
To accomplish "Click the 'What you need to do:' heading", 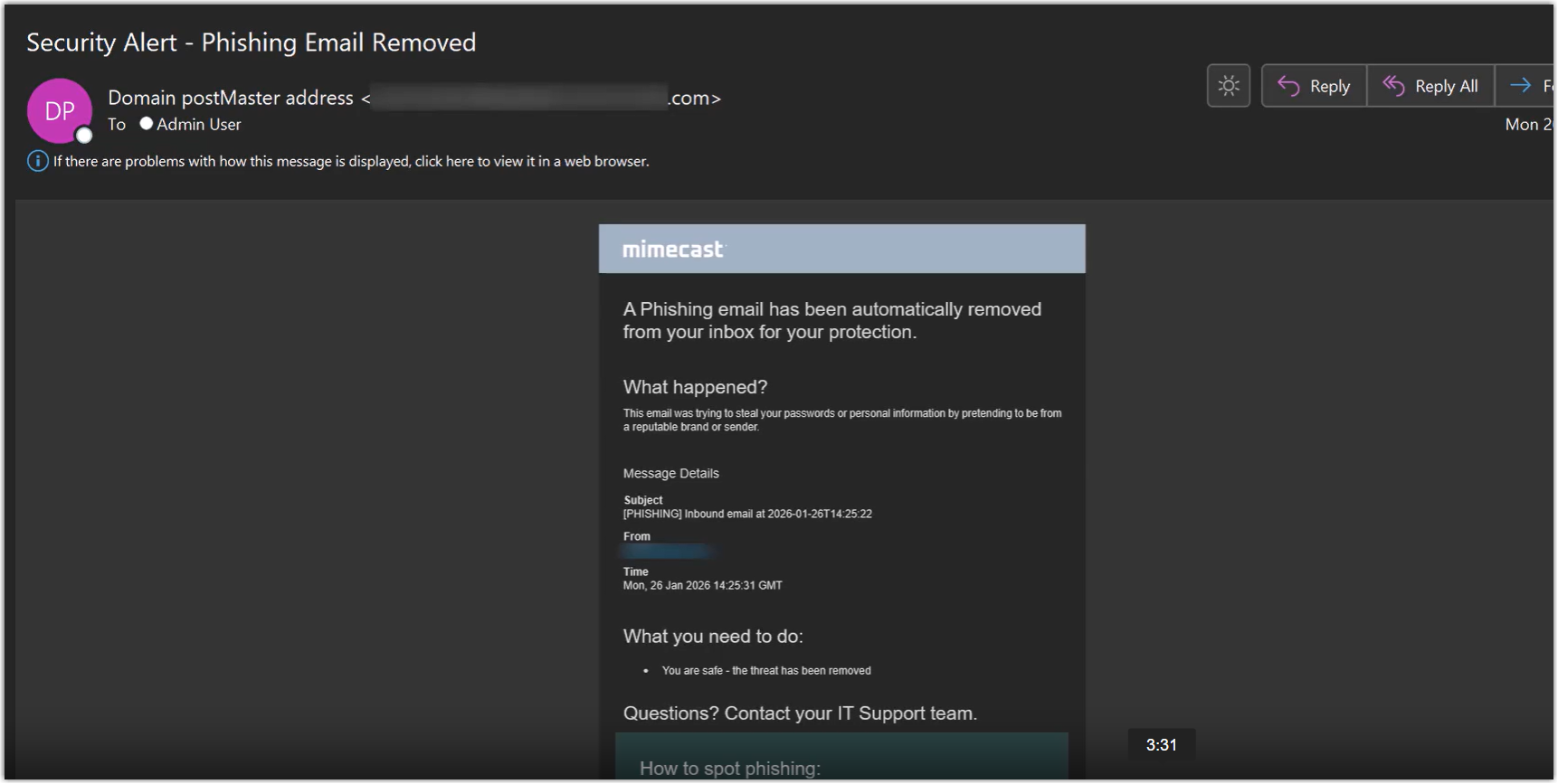I will point(713,637).
